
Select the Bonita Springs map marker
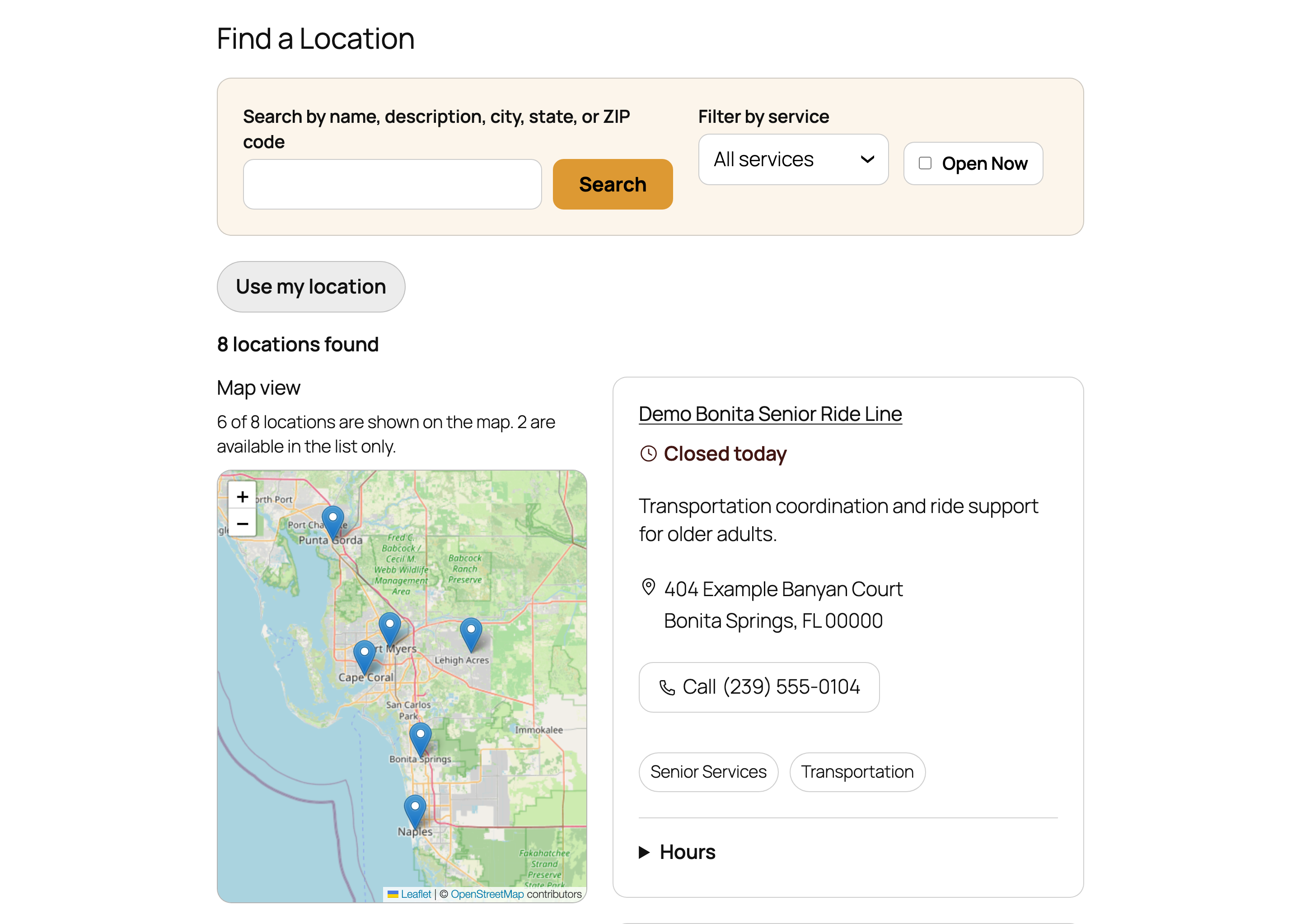(x=421, y=740)
